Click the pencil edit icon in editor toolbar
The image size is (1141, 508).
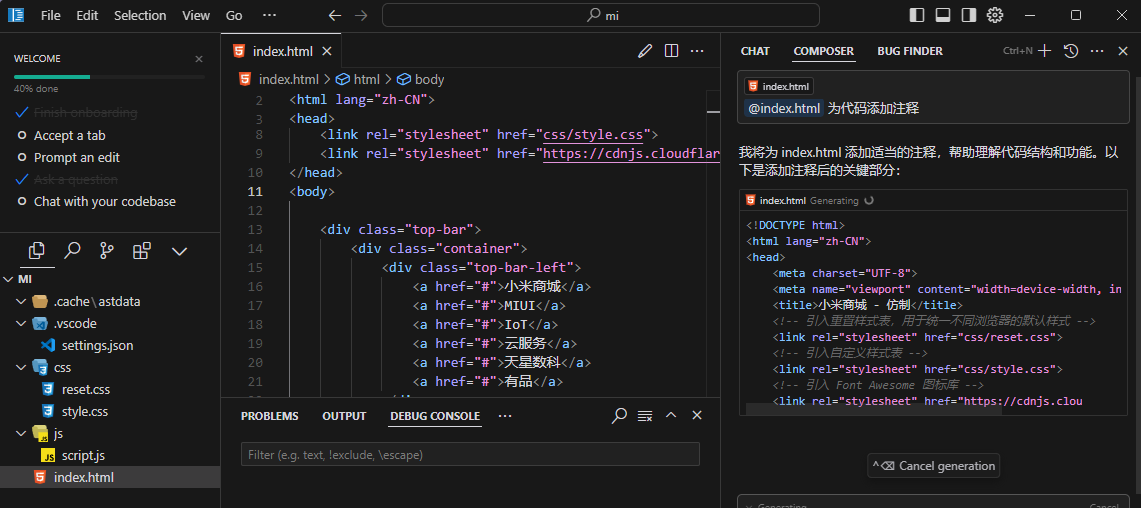pyautogui.click(x=645, y=51)
